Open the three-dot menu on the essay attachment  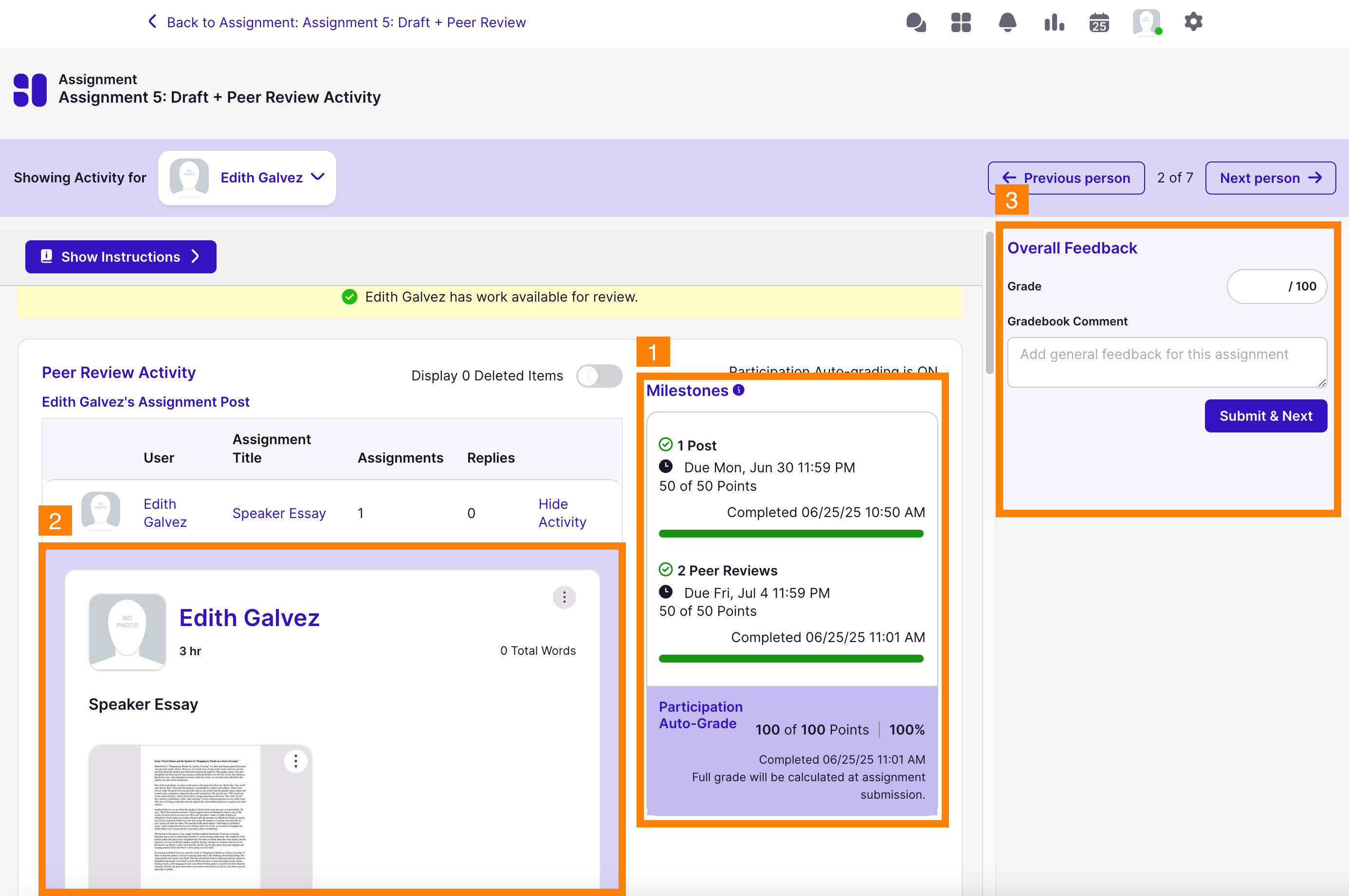[x=295, y=761]
